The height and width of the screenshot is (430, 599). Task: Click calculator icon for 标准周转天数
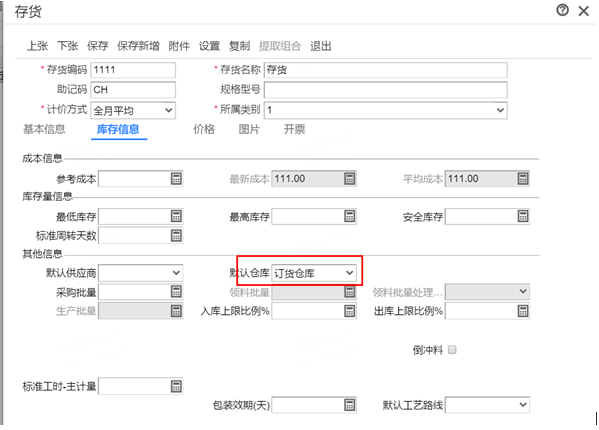[176, 235]
